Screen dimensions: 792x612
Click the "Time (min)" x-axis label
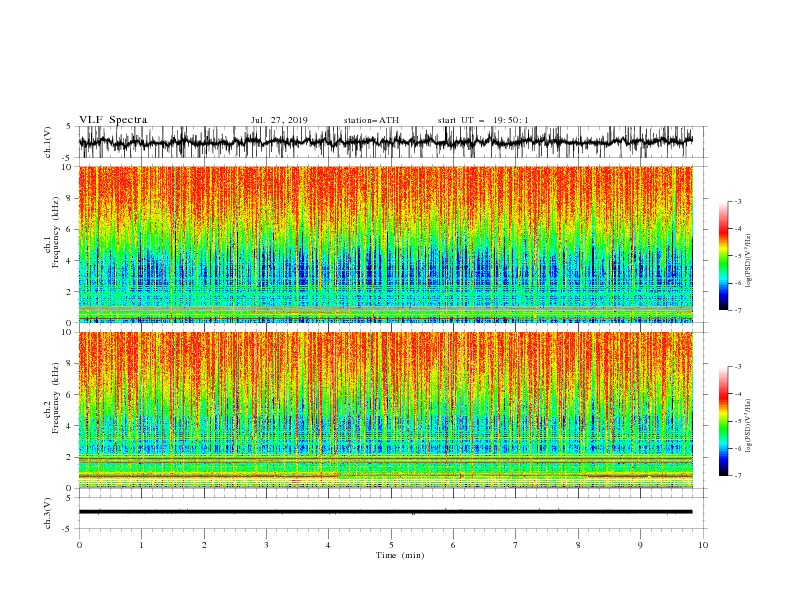click(x=400, y=555)
